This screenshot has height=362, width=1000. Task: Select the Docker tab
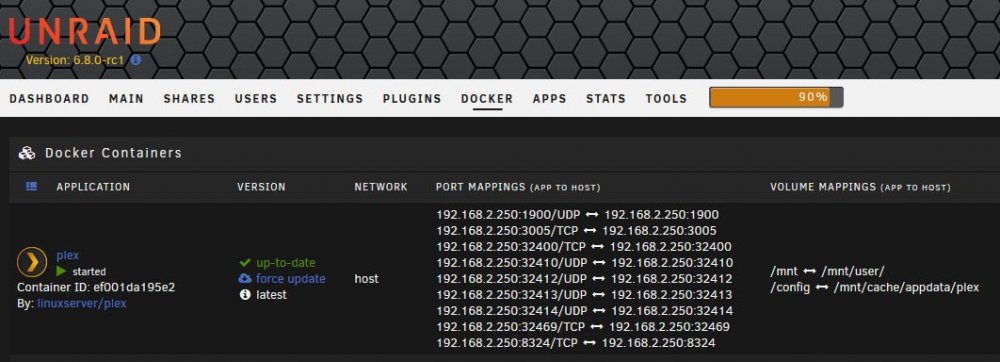pos(487,99)
